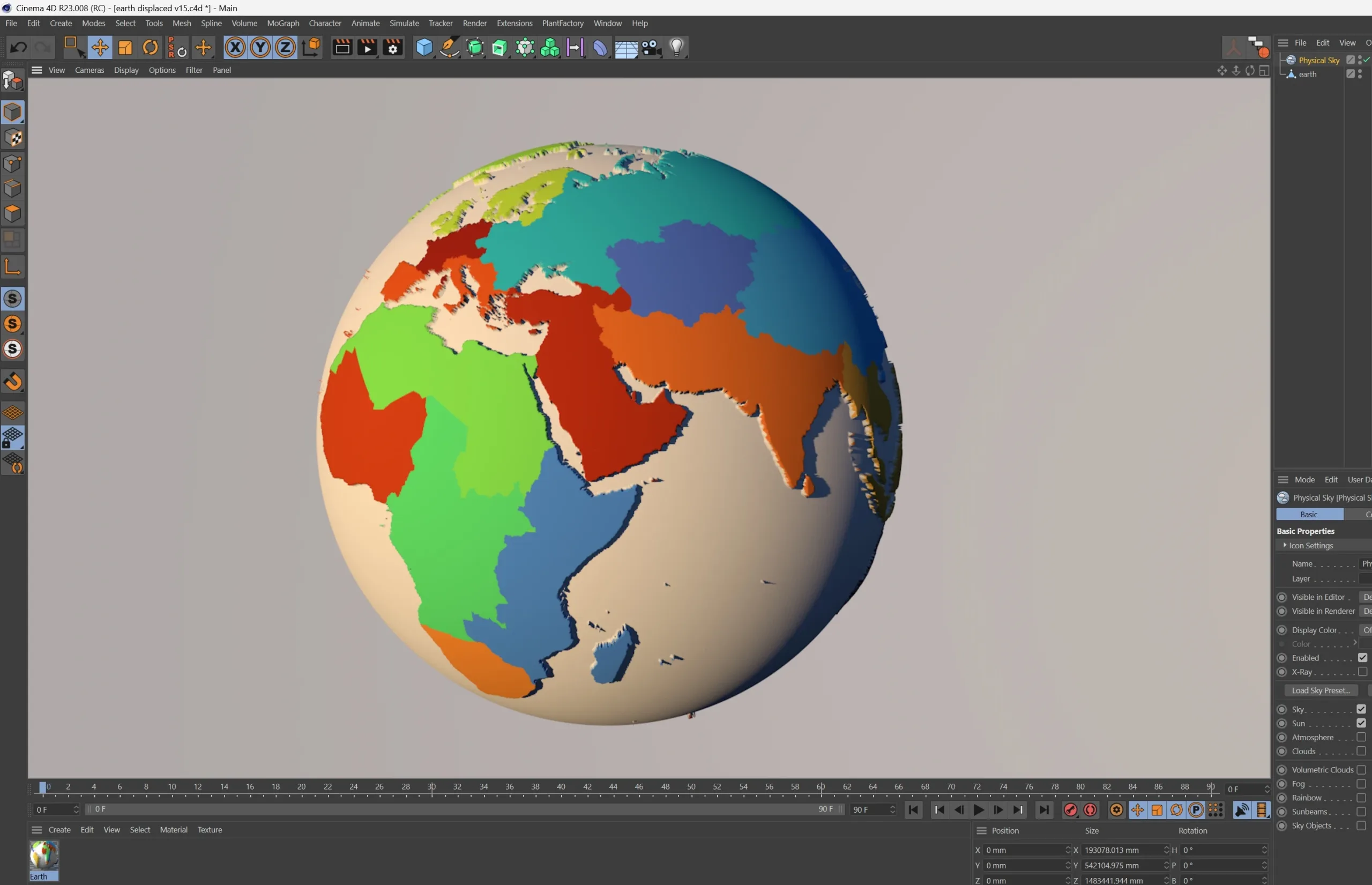
Task: Select the Rotate tool
Action: click(x=150, y=47)
